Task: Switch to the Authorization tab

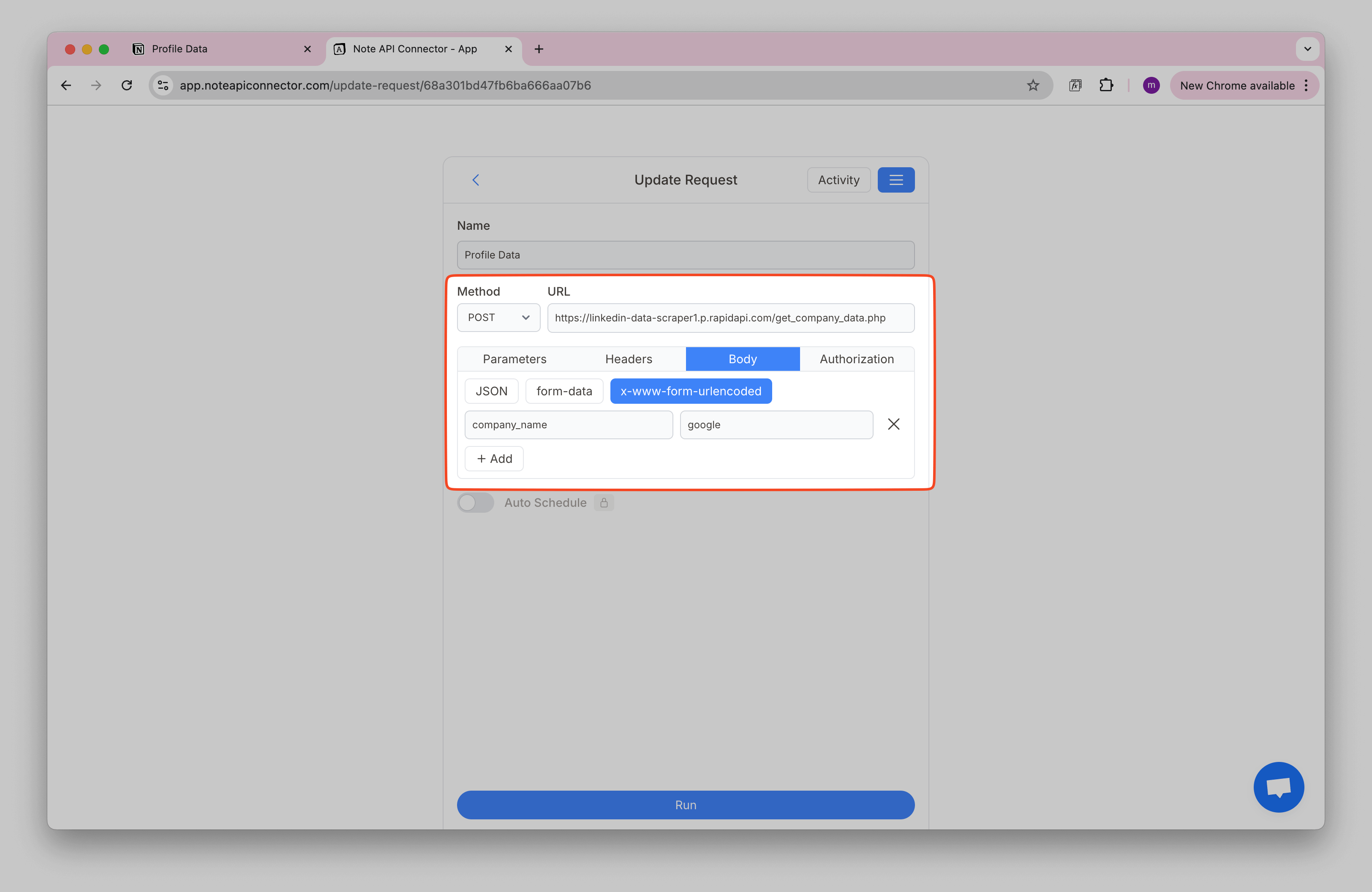Action: pyautogui.click(x=857, y=359)
